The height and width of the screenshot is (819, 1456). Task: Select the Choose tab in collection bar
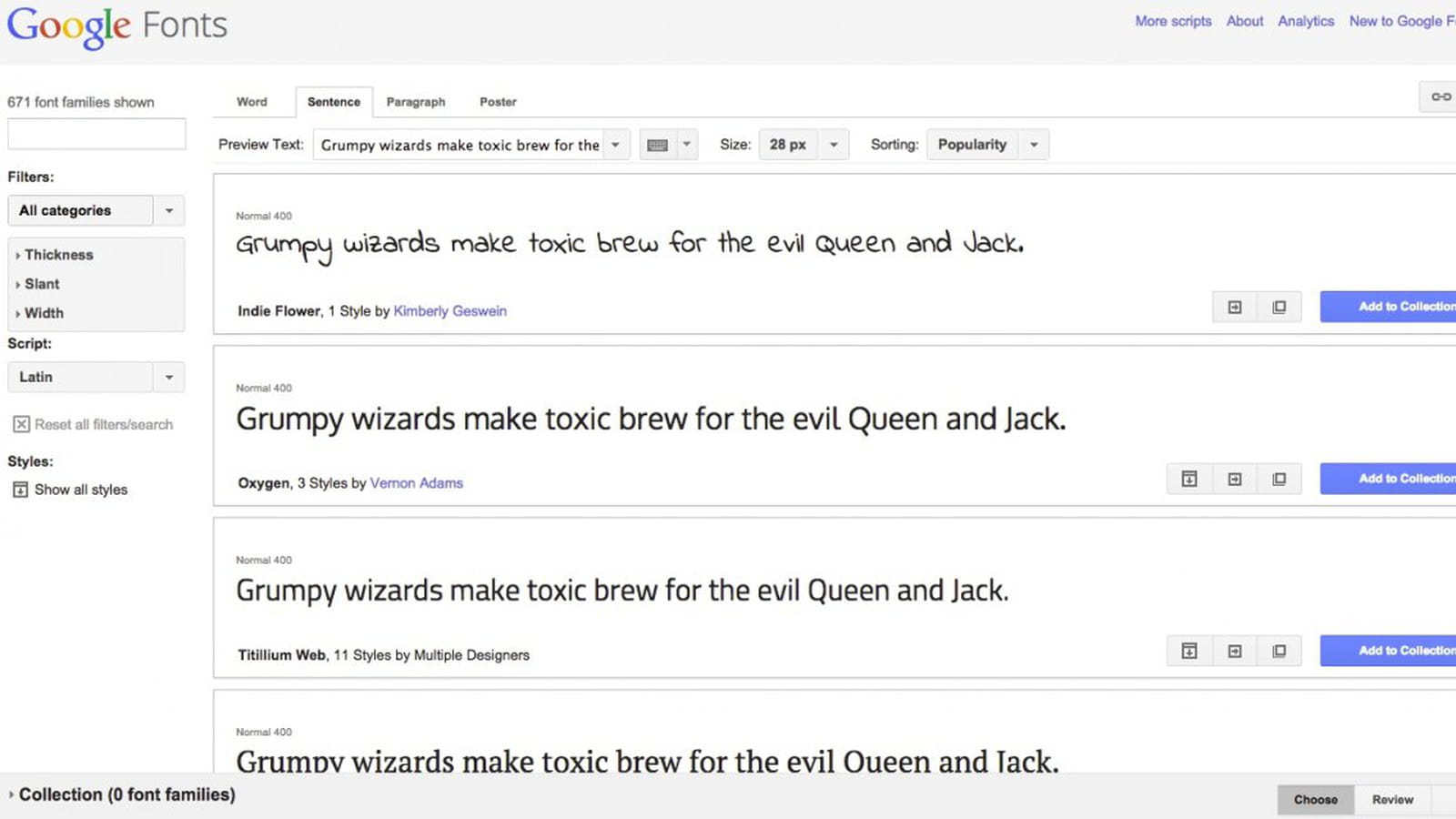1316,799
